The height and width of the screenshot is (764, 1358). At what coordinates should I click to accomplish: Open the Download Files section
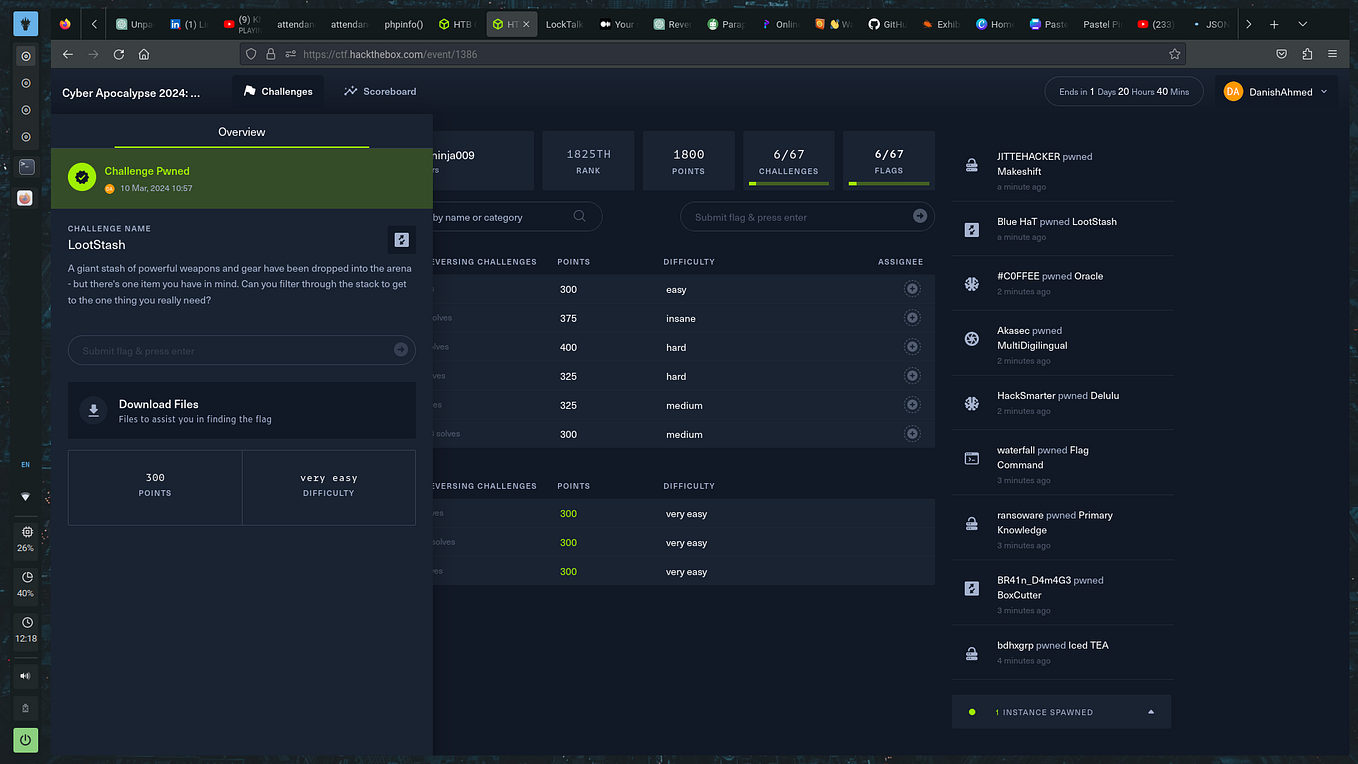241,410
